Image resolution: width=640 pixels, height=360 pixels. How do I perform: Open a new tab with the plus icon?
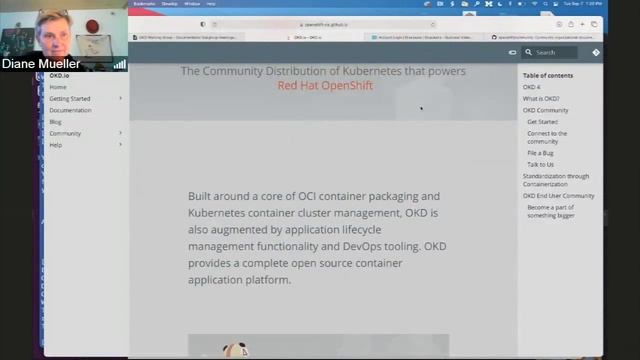(582, 24)
